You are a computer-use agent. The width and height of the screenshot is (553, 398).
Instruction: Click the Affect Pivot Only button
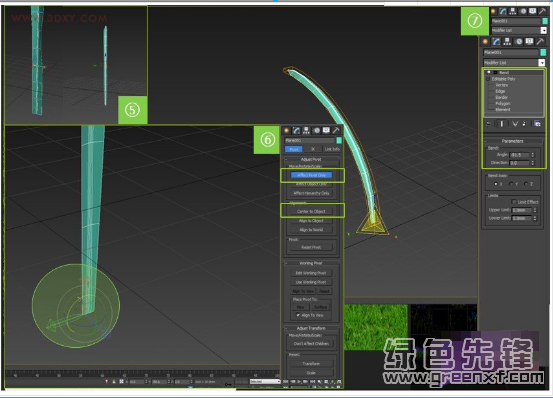(311, 175)
